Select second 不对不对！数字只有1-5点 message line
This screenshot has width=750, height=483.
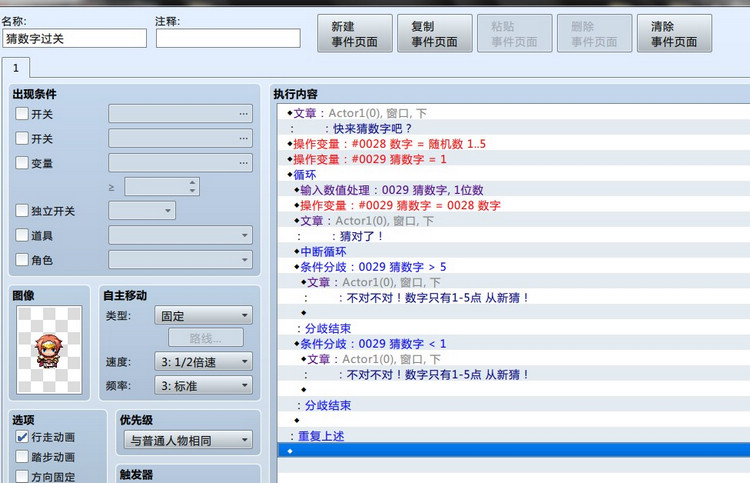pyautogui.click(x=514, y=375)
